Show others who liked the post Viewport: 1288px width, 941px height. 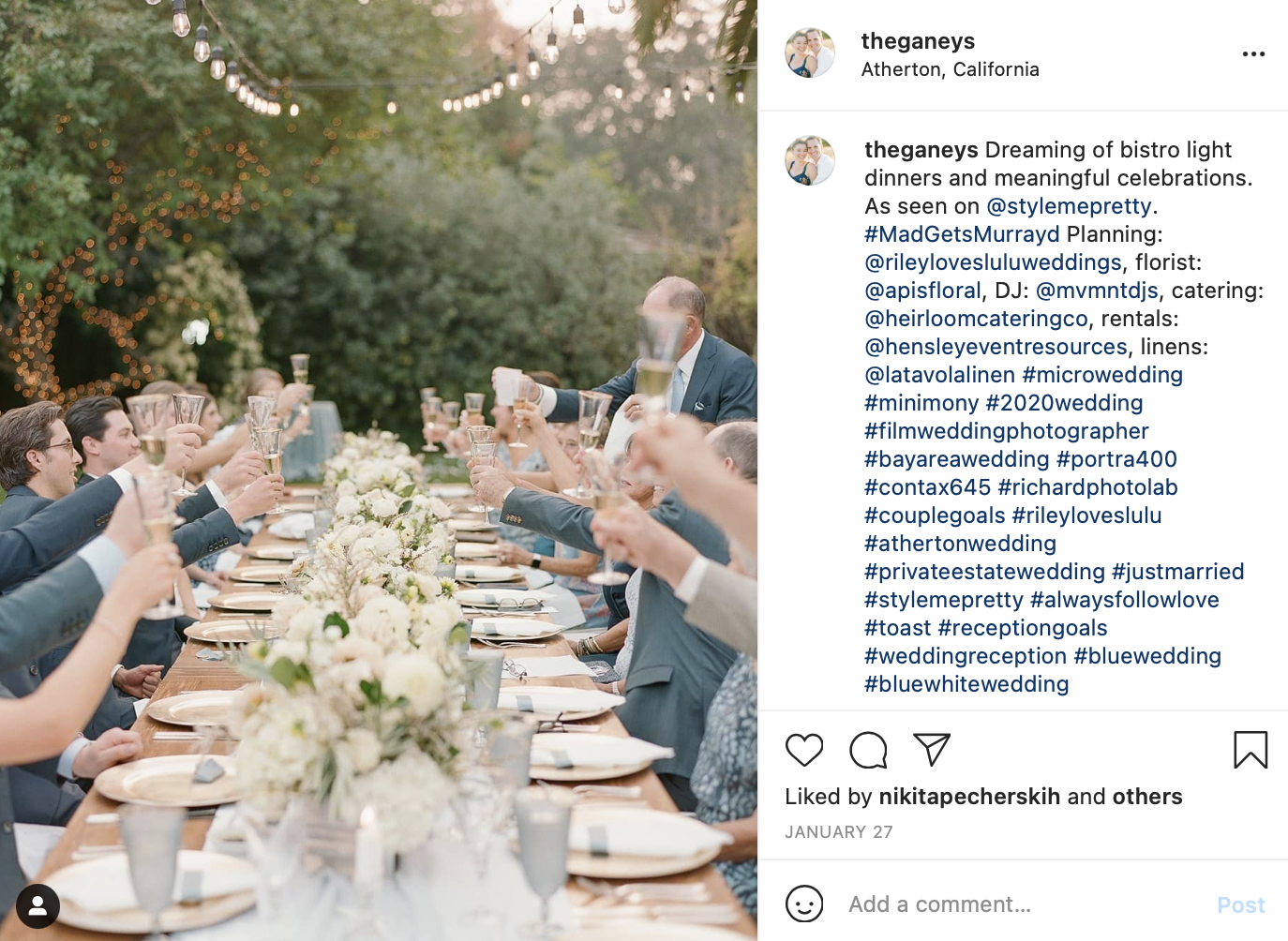coord(1147,797)
